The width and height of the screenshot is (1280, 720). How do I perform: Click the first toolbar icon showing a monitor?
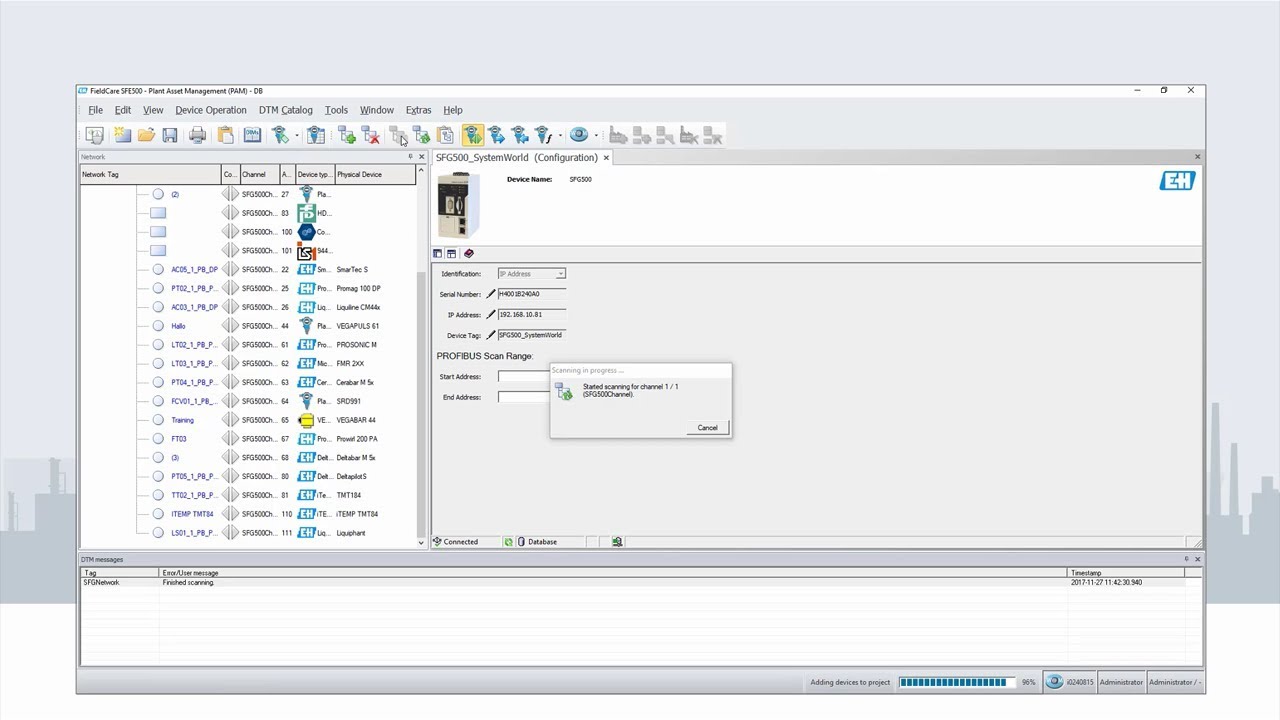(x=94, y=135)
